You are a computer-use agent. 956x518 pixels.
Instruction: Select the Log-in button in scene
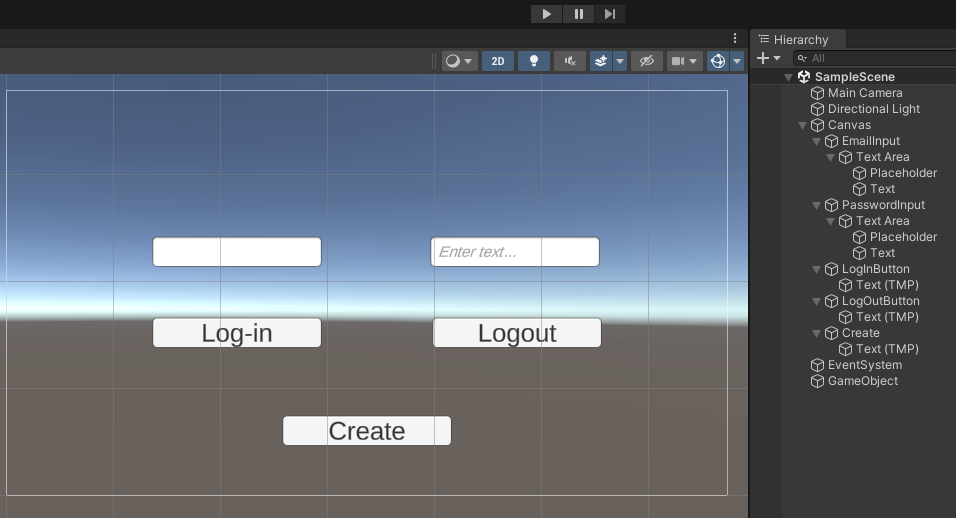237,333
